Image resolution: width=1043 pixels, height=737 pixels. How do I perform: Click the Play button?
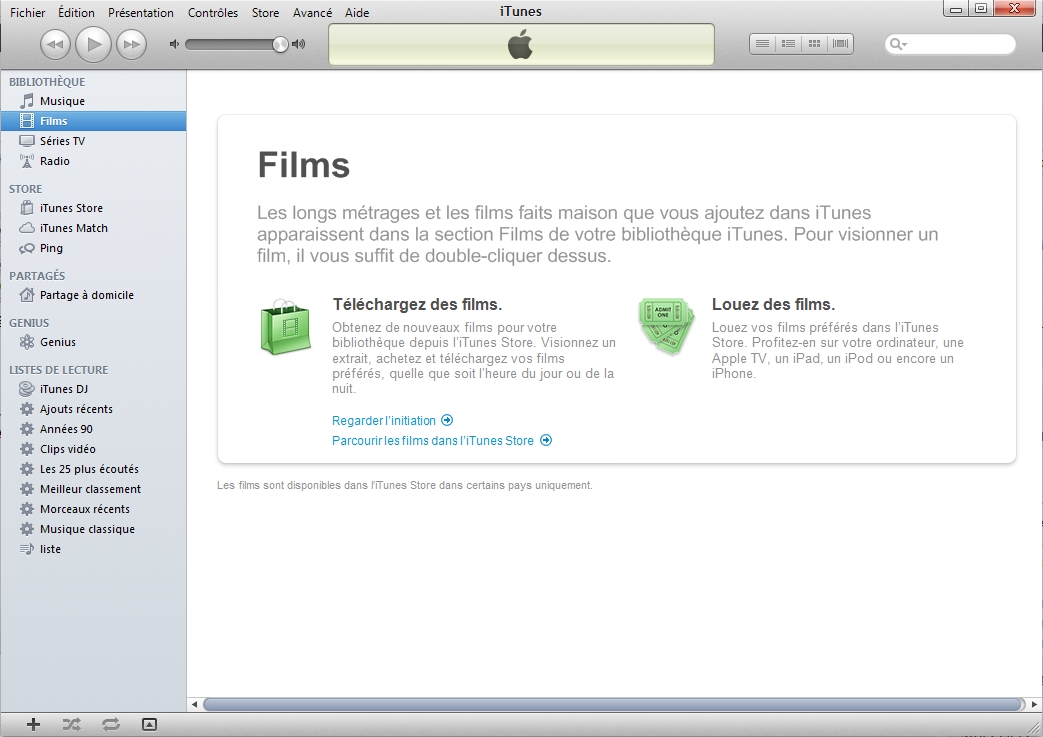(x=93, y=45)
